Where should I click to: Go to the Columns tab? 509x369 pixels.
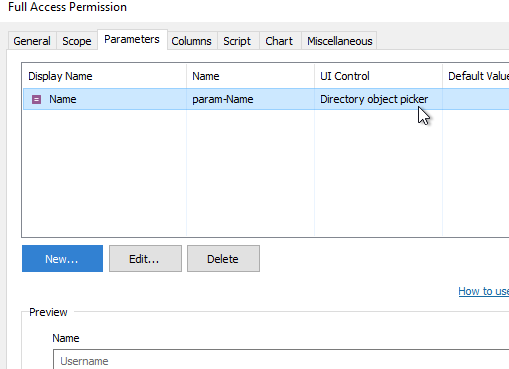pyautogui.click(x=192, y=41)
